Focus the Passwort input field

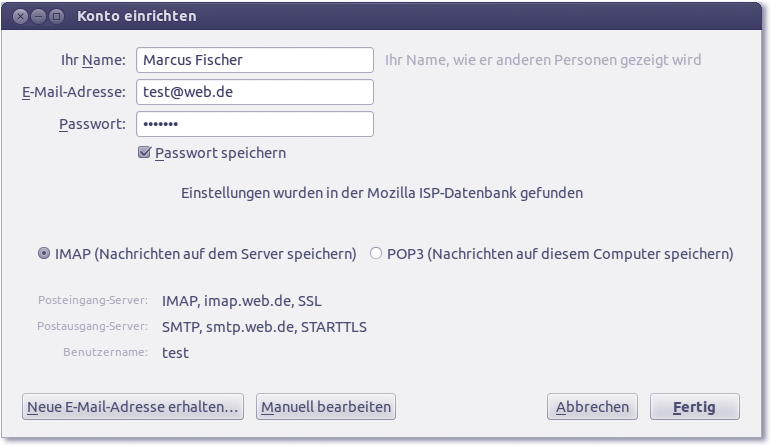254,124
